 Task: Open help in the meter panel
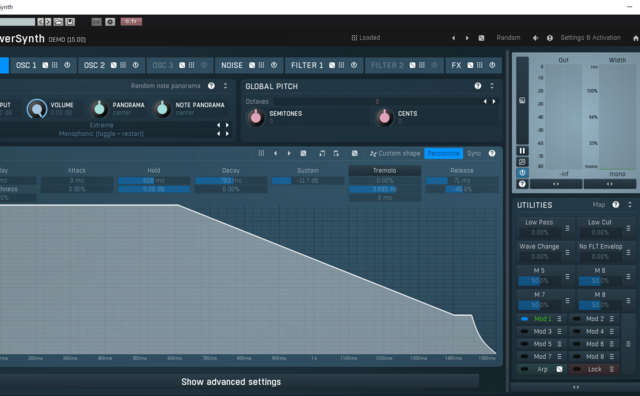522,184
